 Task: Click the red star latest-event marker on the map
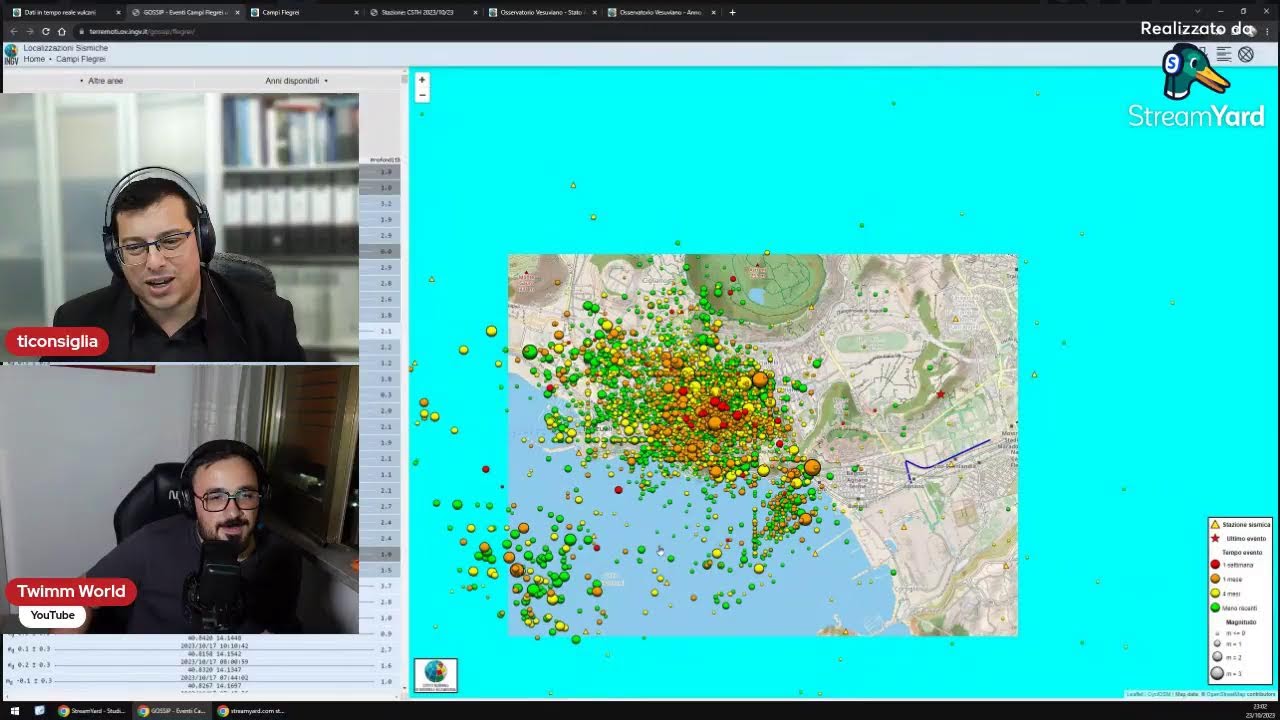pos(941,395)
